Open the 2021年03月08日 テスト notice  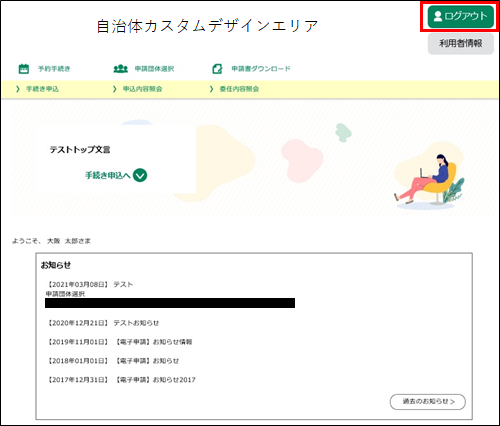(x=90, y=285)
